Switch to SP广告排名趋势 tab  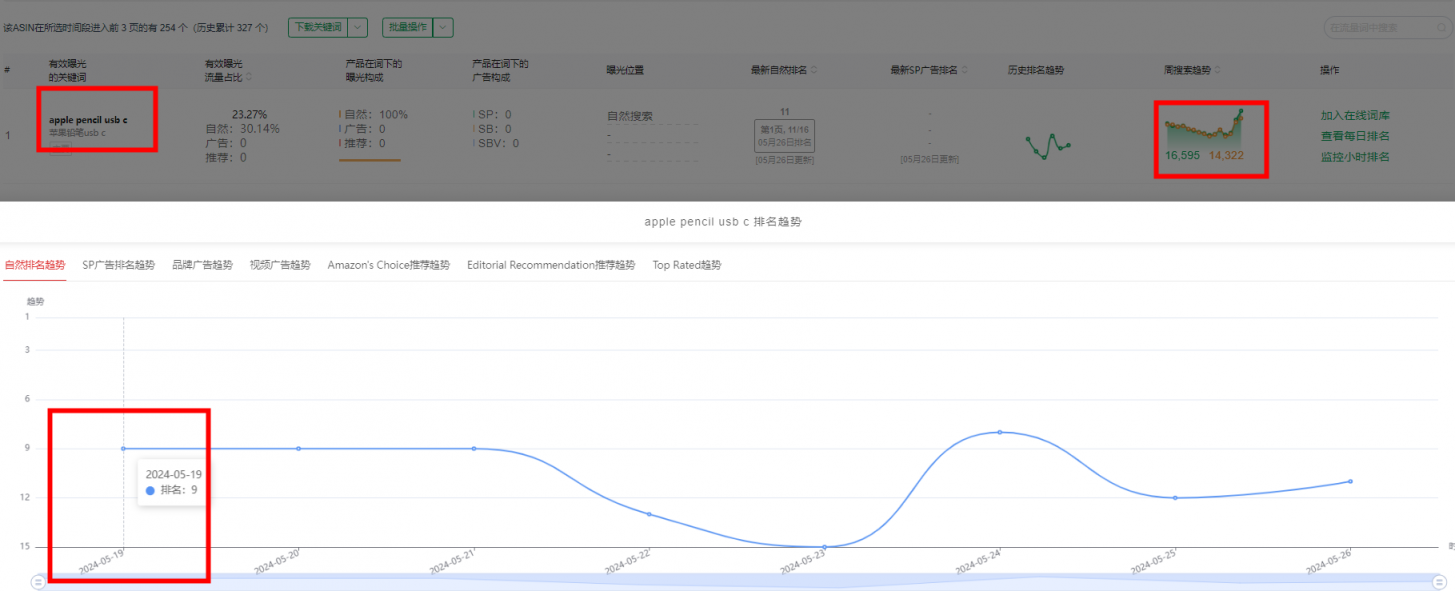tap(118, 265)
